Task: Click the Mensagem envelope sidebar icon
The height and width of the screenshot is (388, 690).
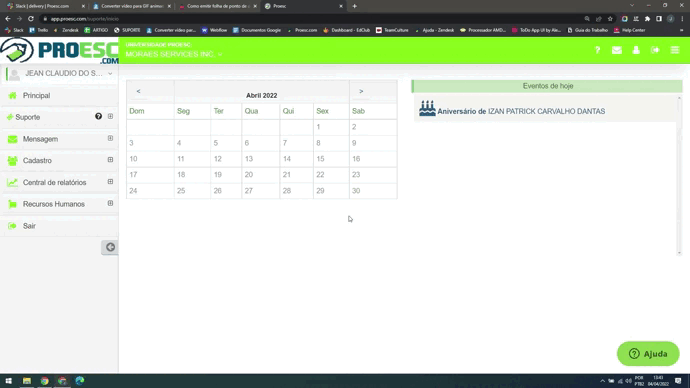Action: click(12, 139)
